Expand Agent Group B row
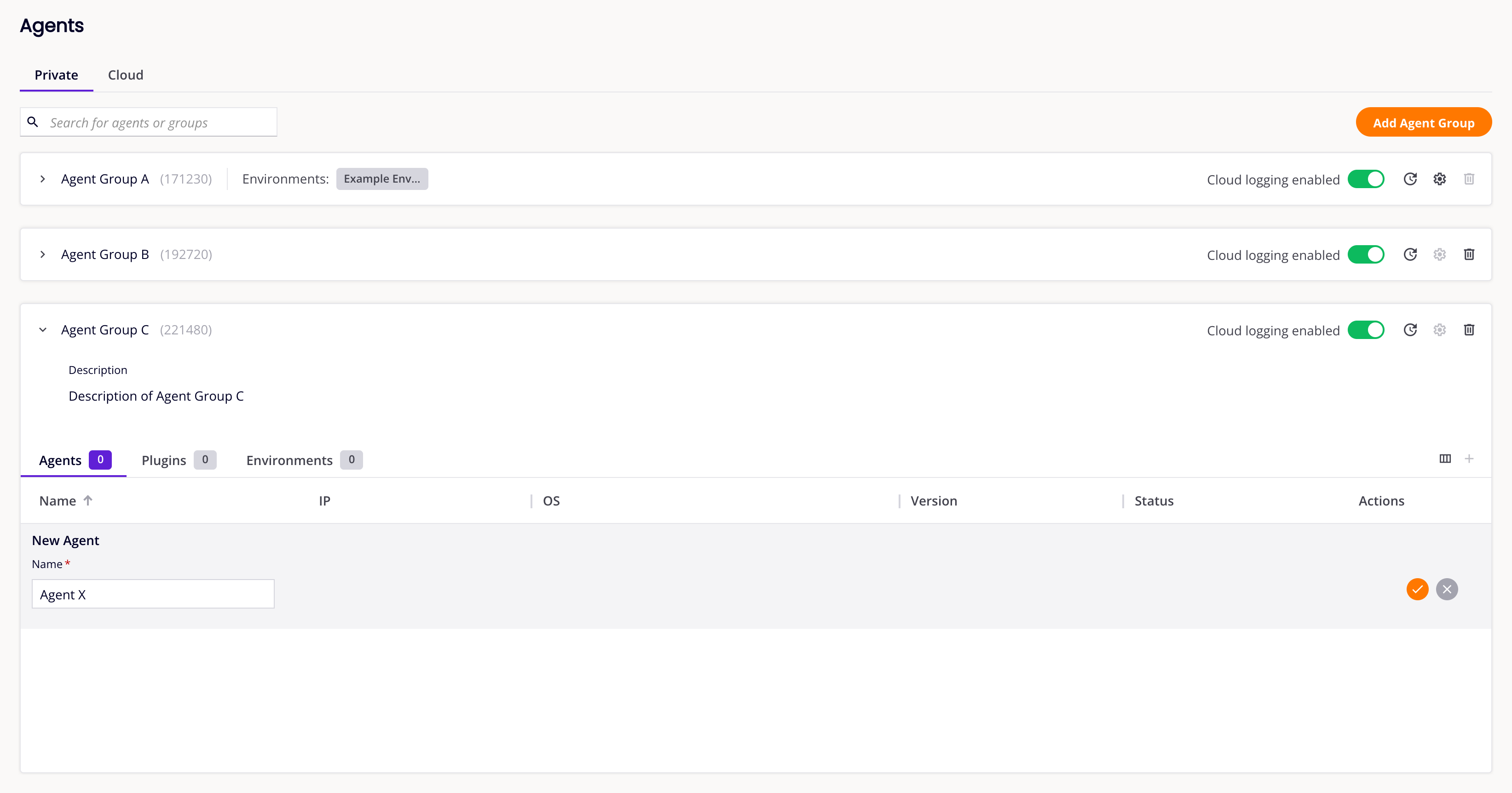Image resolution: width=1512 pixels, height=793 pixels. click(43, 254)
